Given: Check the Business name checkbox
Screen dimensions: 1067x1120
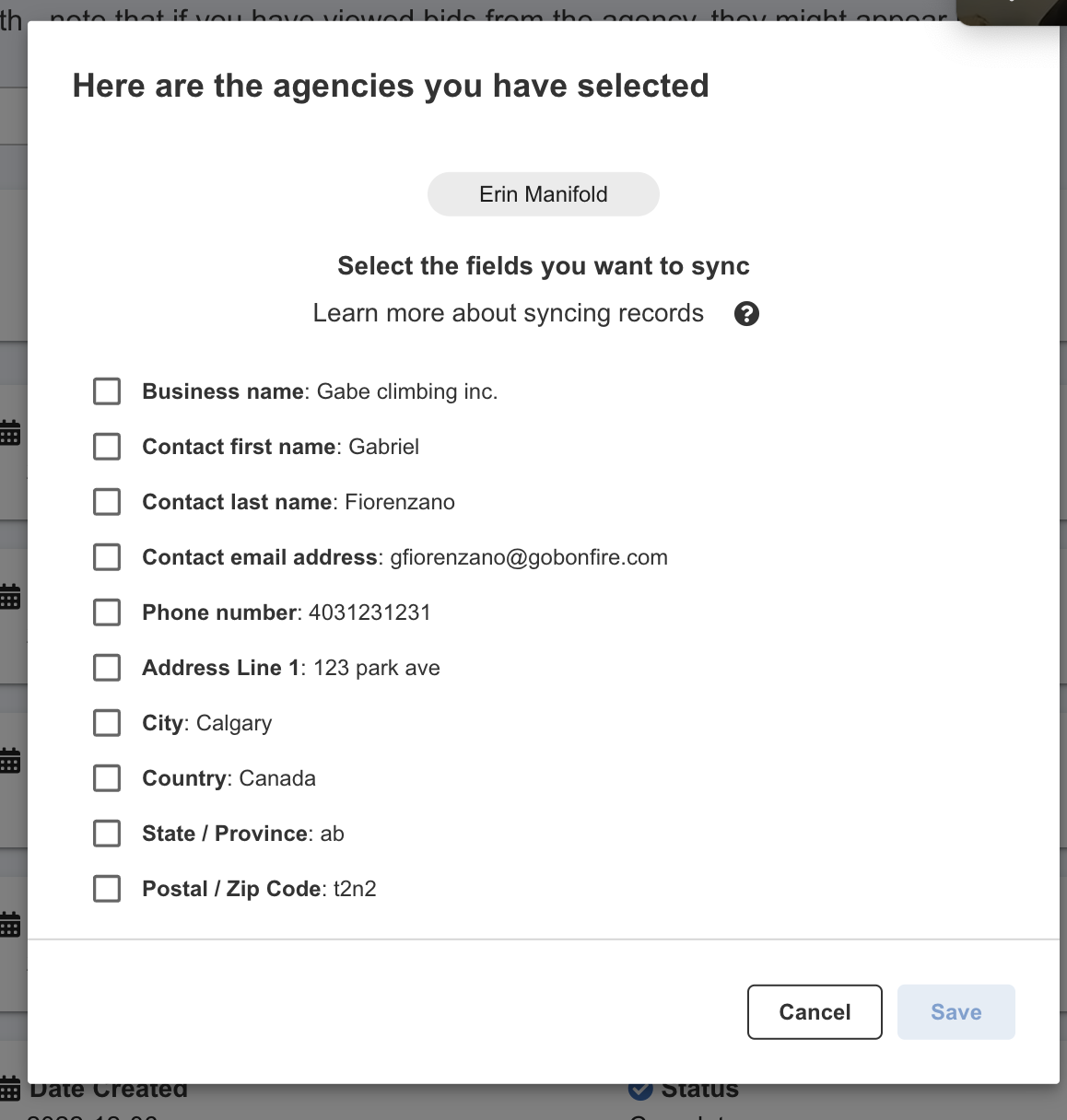Looking at the screenshot, I should [107, 391].
